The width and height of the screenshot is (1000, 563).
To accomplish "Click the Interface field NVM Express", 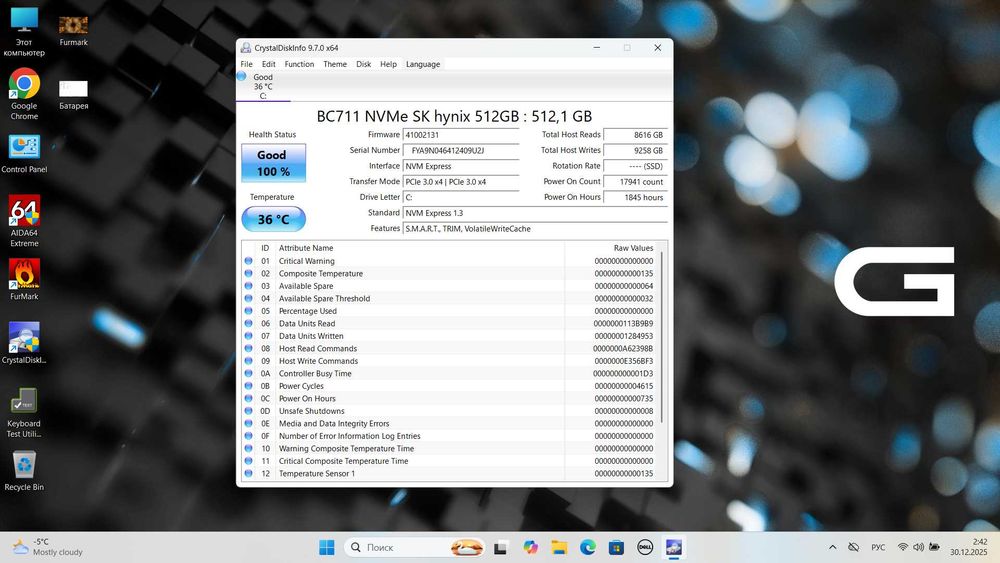I will click(x=460, y=166).
